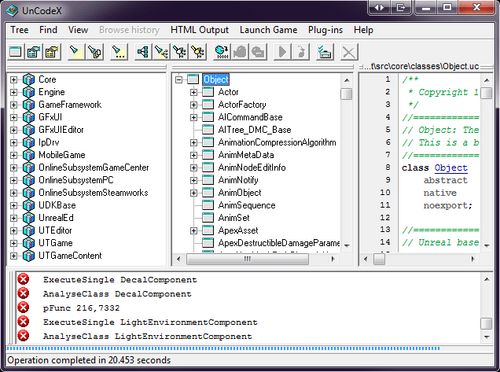Click the 'Operation completed' status bar text
The width and height of the screenshot is (500, 372).
(89, 360)
